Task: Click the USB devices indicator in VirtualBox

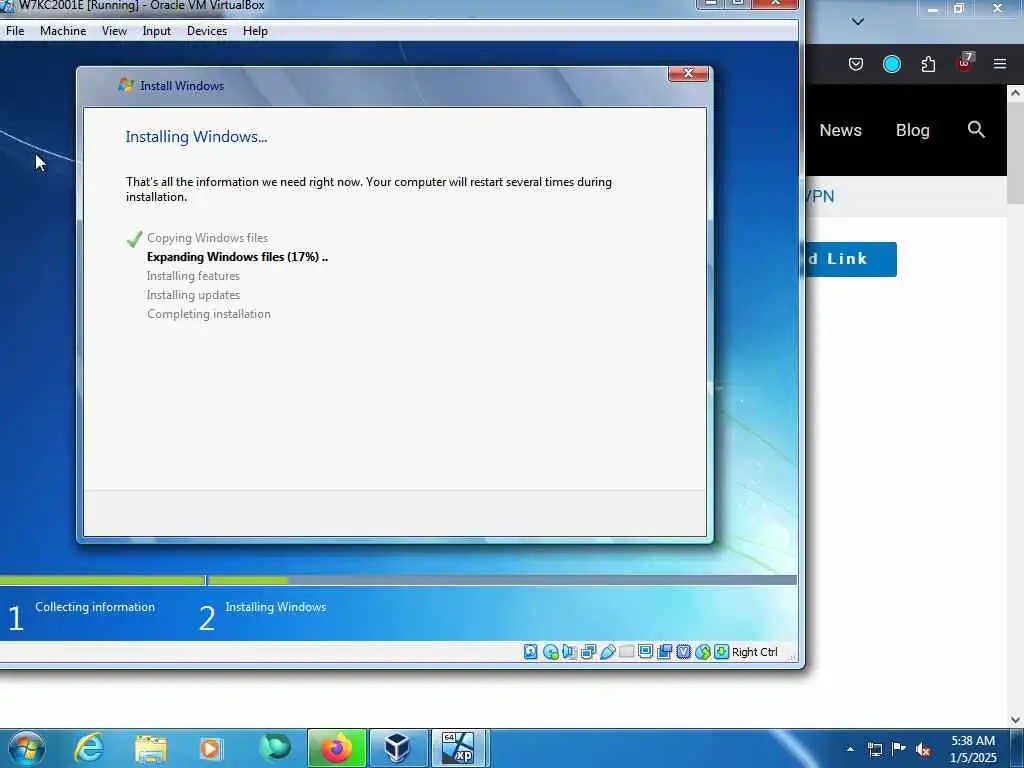Action: (x=607, y=652)
